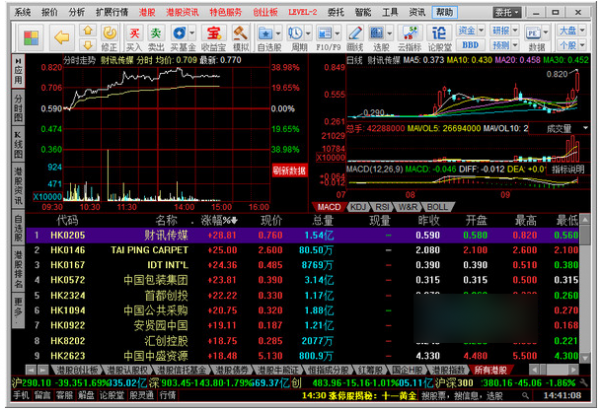Click the magnifier search icon in bottom bar
This screenshot has height=410, width=600.
[525, 396]
